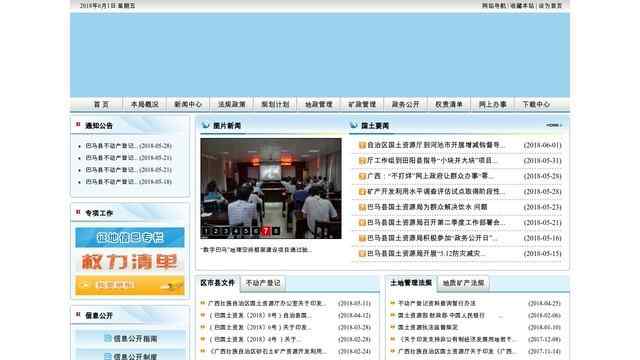Viewport: 640px width, 360px height.
Task: Open the 巴马县国土资源局为群众解决饮水问题 headline
Action: 427,207
